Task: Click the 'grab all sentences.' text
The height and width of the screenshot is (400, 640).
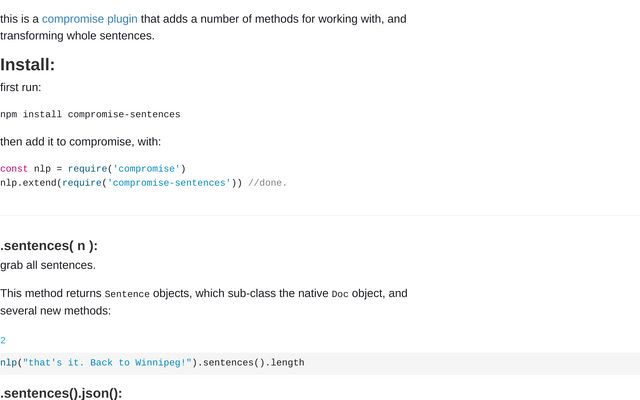Action: click(x=48, y=265)
